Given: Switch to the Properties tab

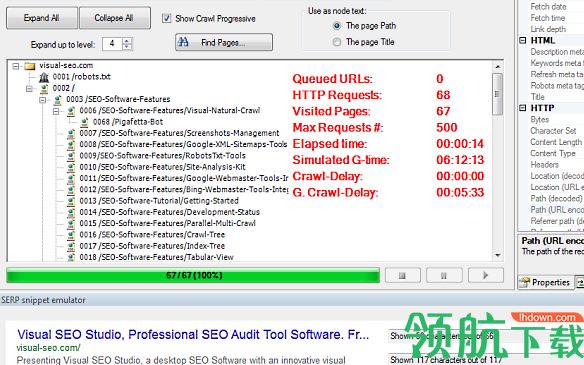Looking at the screenshot, I should (x=546, y=282).
